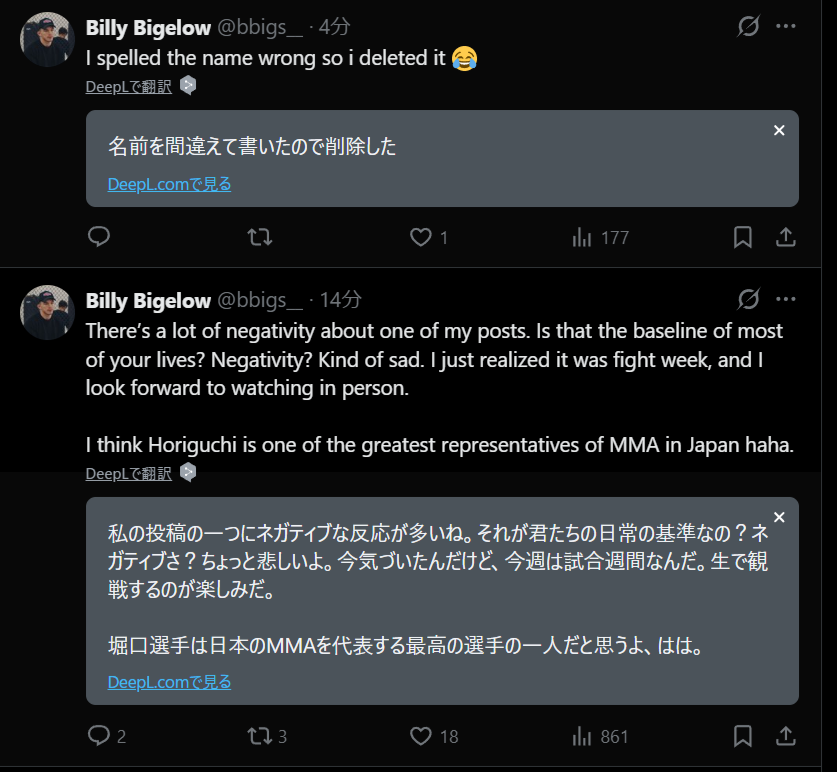Reply to the Horiguchi post

(x=99, y=736)
